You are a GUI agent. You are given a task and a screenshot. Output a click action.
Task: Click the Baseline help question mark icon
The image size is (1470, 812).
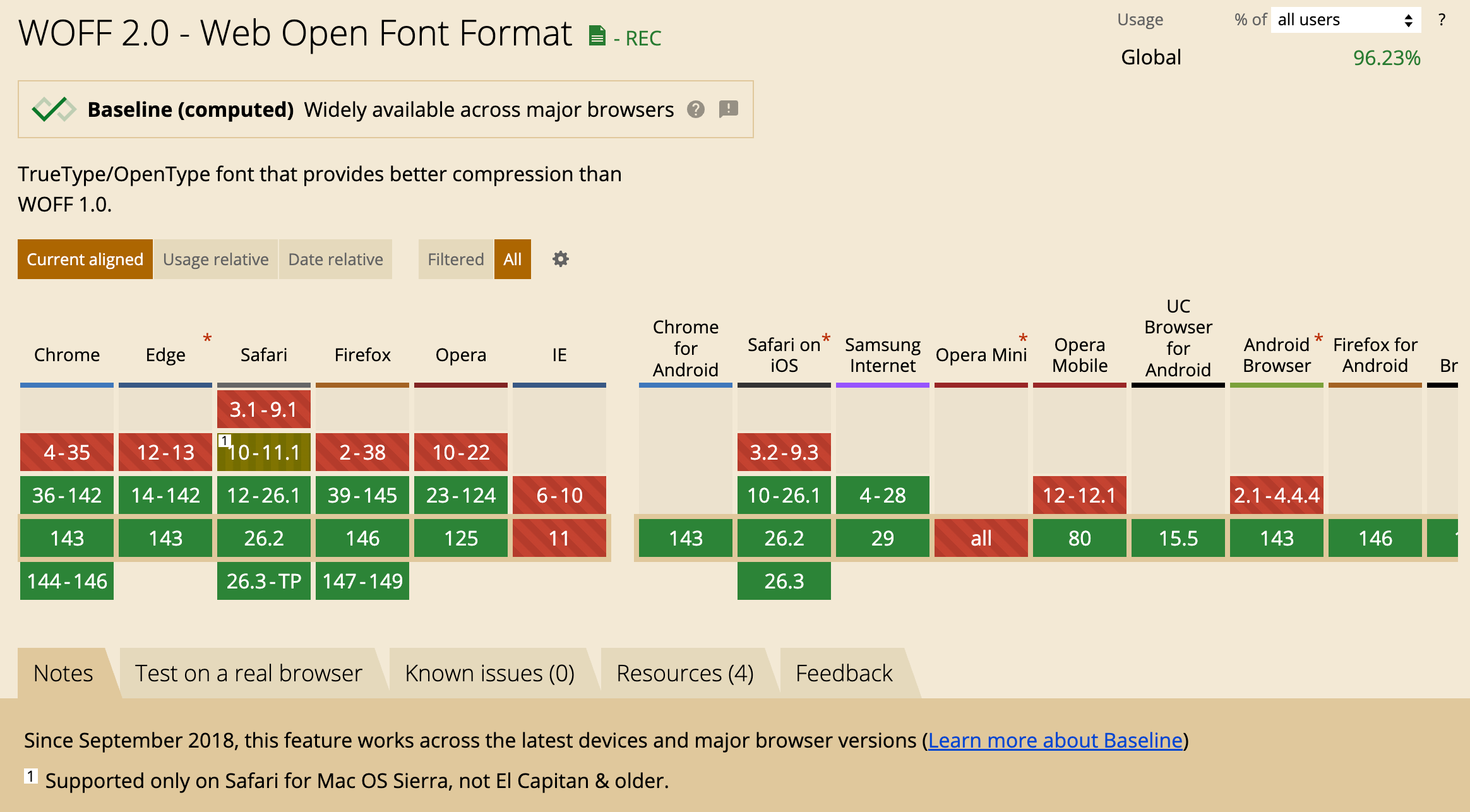[695, 110]
